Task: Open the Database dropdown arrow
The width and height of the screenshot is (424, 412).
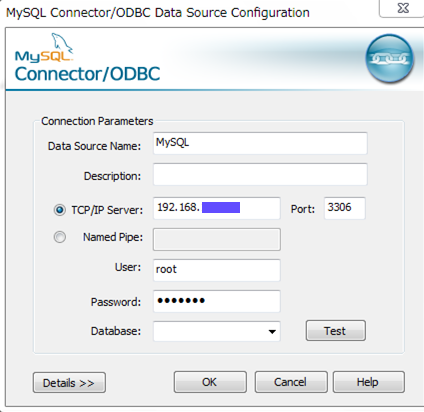Action: pyautogui.click(x=272, y=331)
